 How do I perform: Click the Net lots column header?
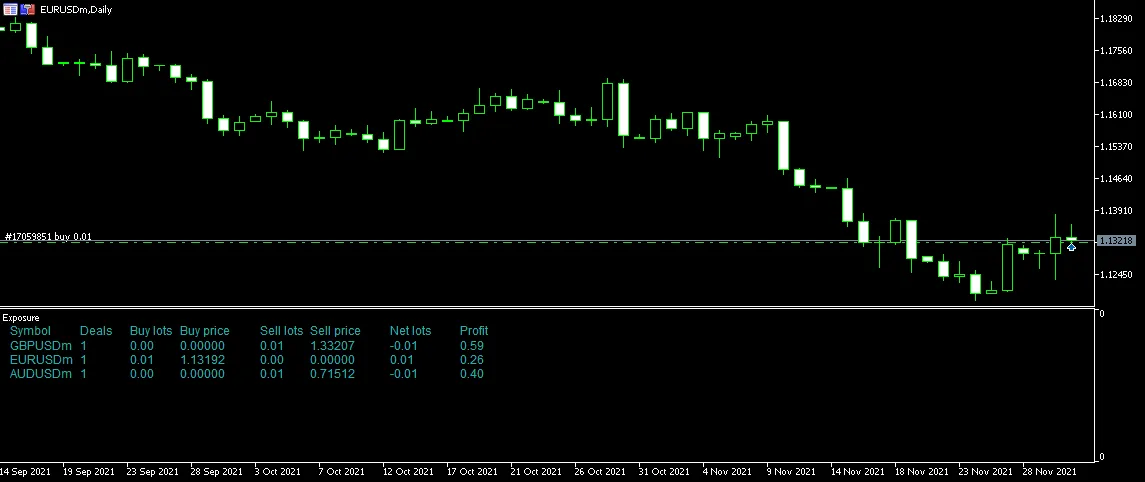tap(410, 331)
